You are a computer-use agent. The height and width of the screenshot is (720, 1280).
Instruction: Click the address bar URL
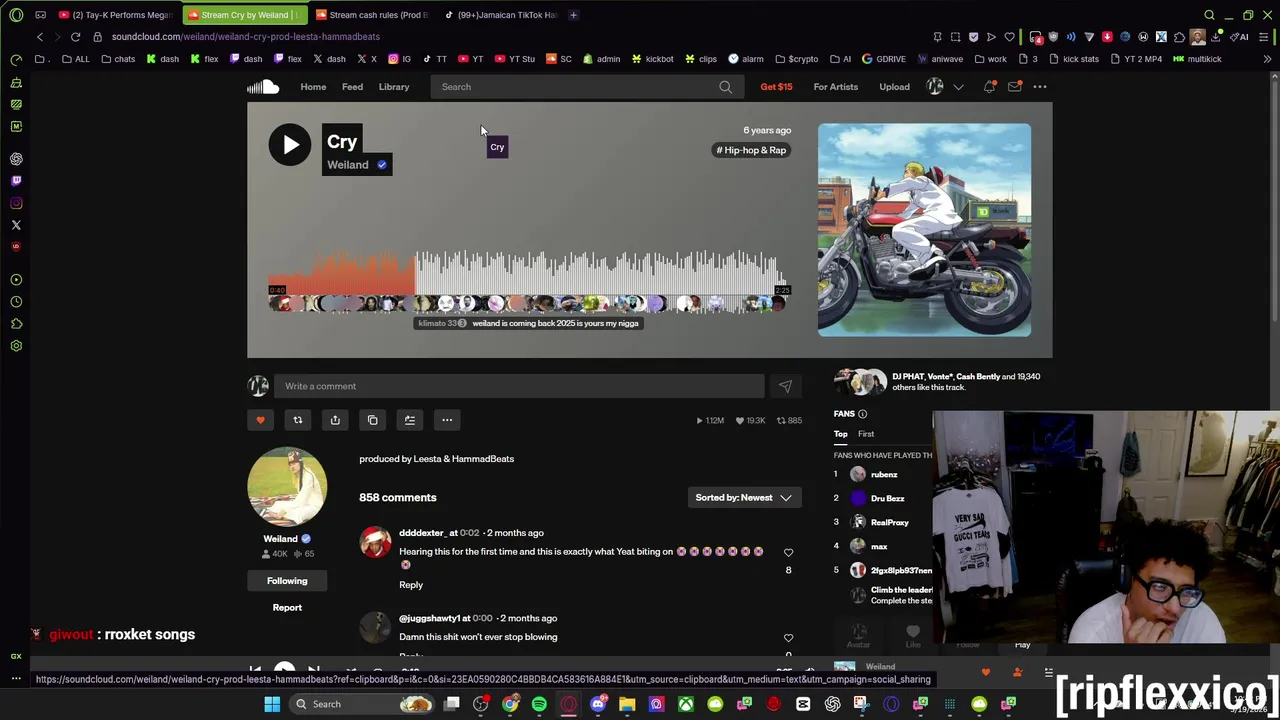(245, 37)
